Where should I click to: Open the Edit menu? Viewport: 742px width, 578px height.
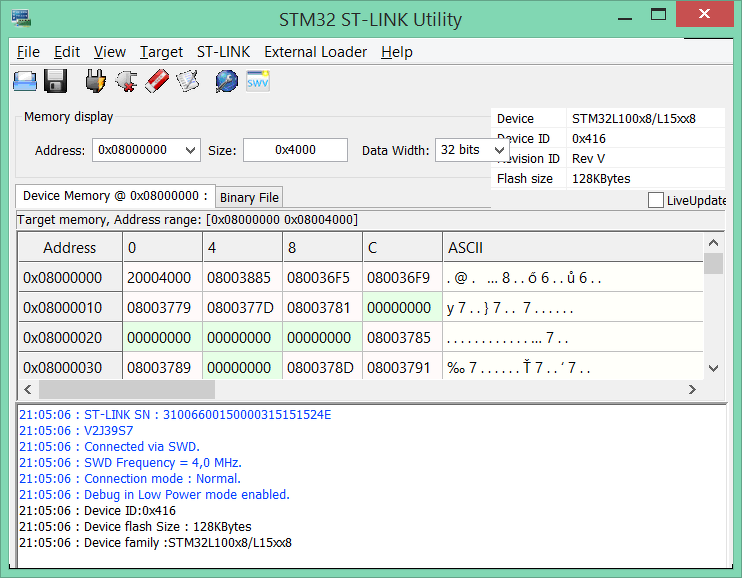coord(67,52)
